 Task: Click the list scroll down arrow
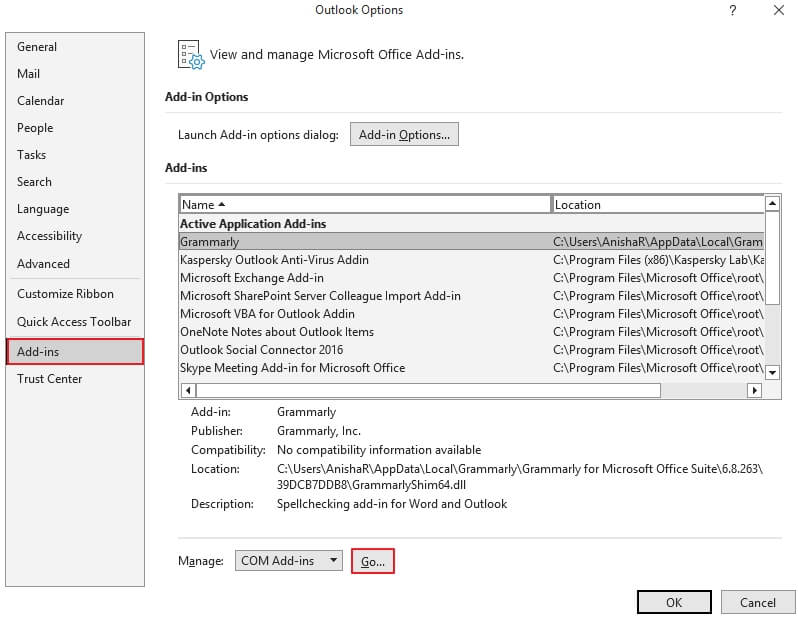coord(772,373)
